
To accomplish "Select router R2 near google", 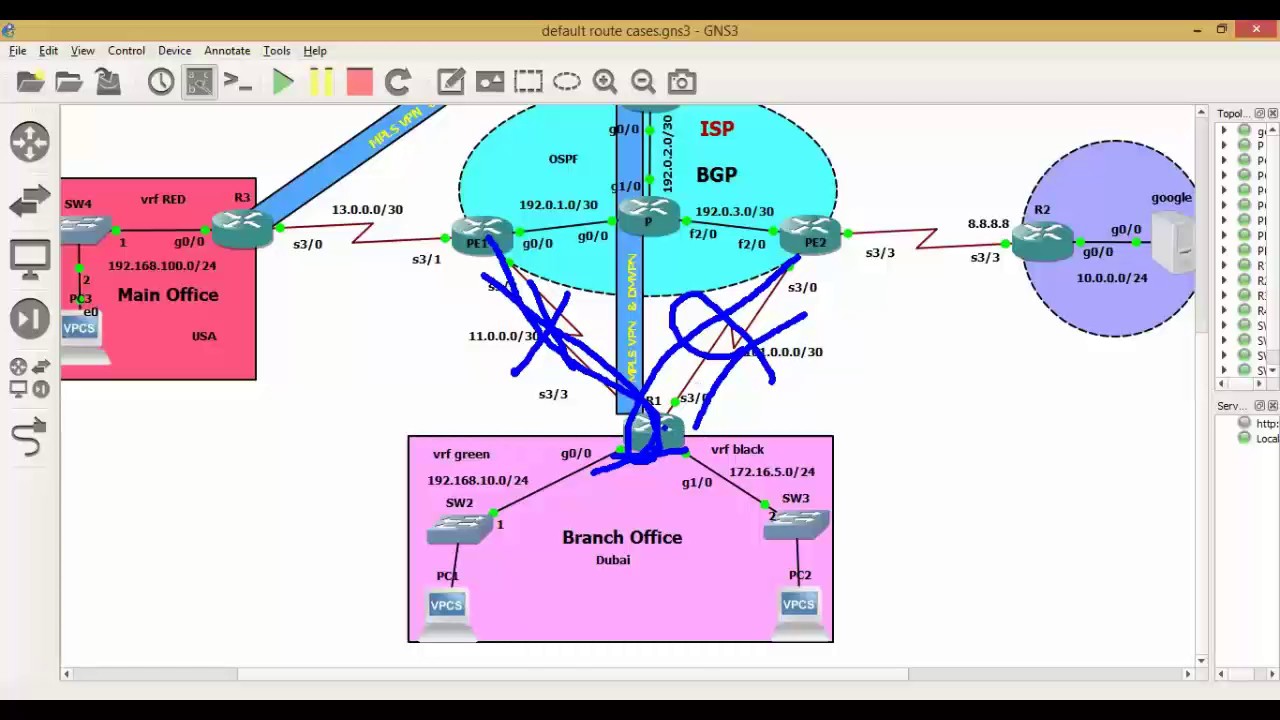I will coord(1042,241).
